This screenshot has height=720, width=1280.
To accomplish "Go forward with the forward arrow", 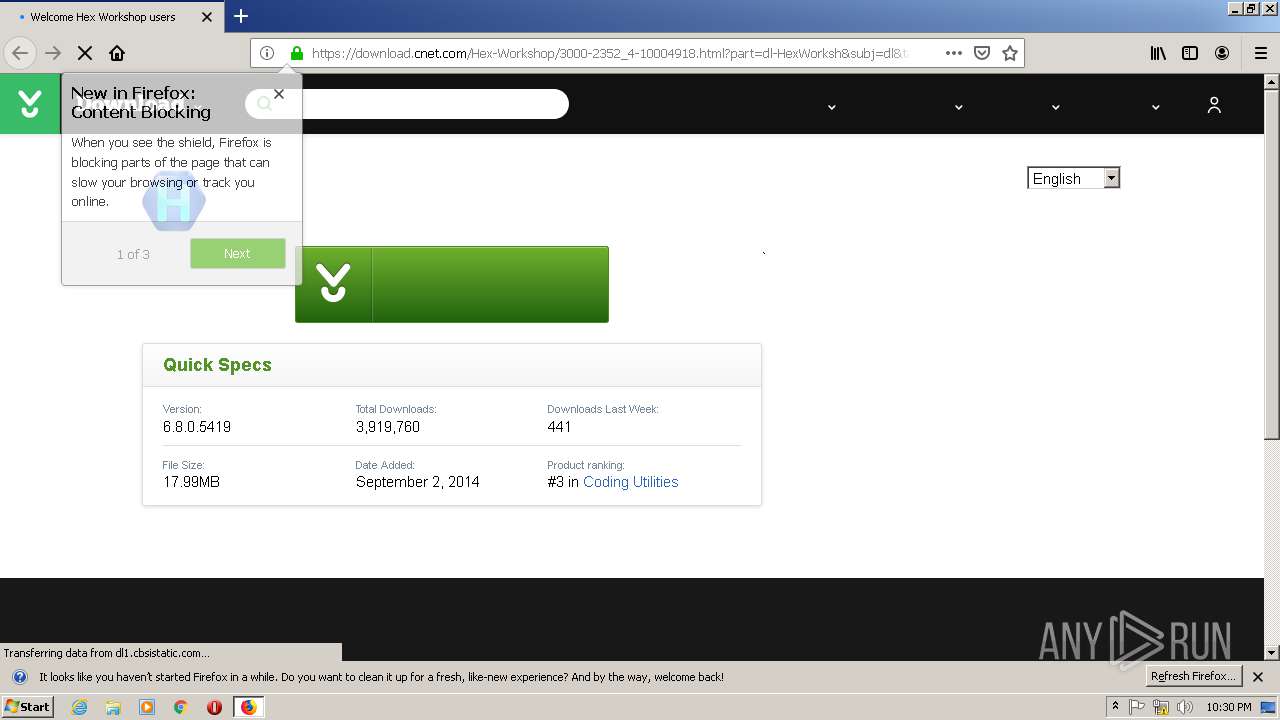I will pyautogui.click(x=53, y=53).
